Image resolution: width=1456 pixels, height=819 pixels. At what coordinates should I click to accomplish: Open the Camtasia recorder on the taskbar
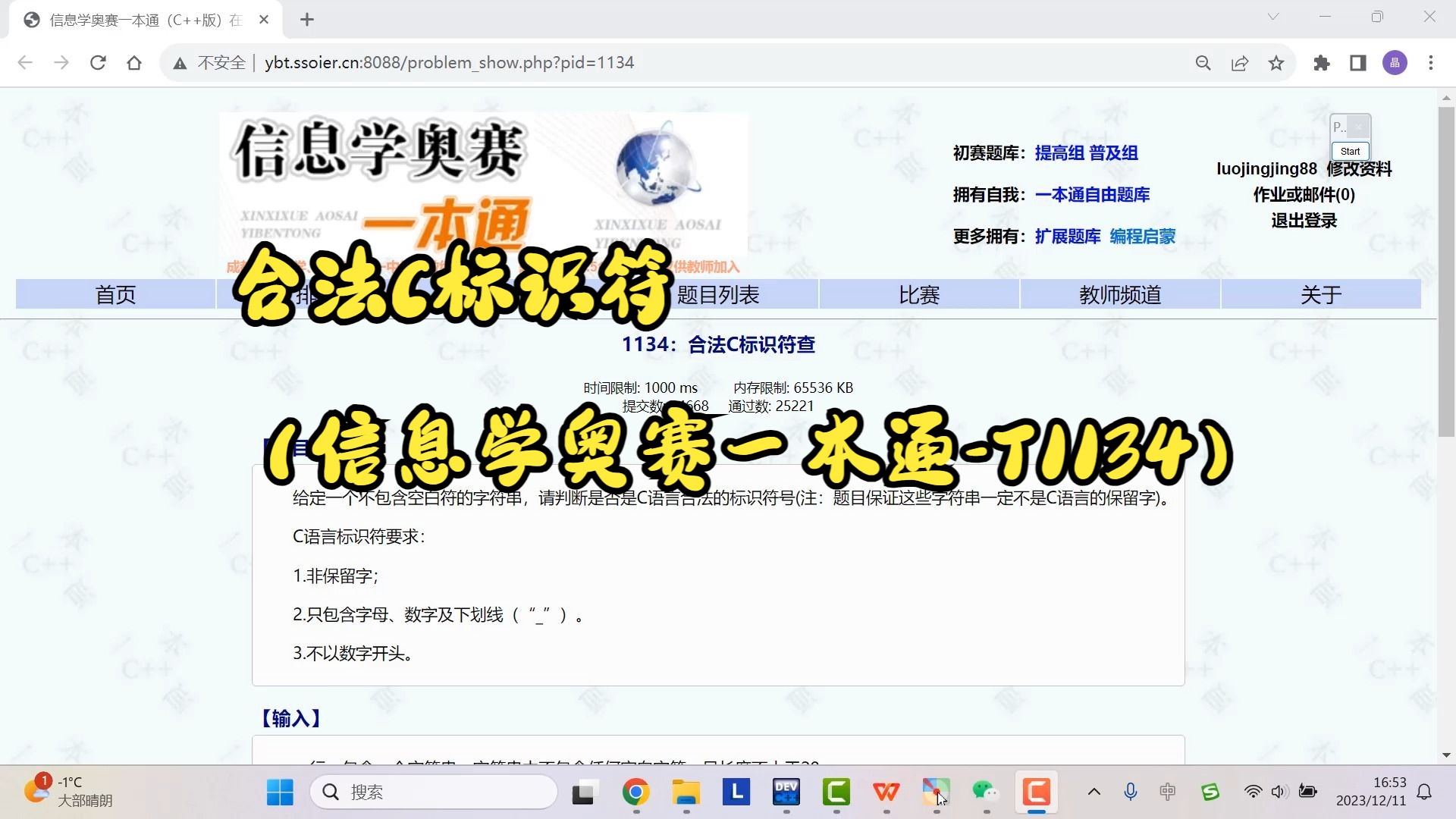coord(1037,792)
